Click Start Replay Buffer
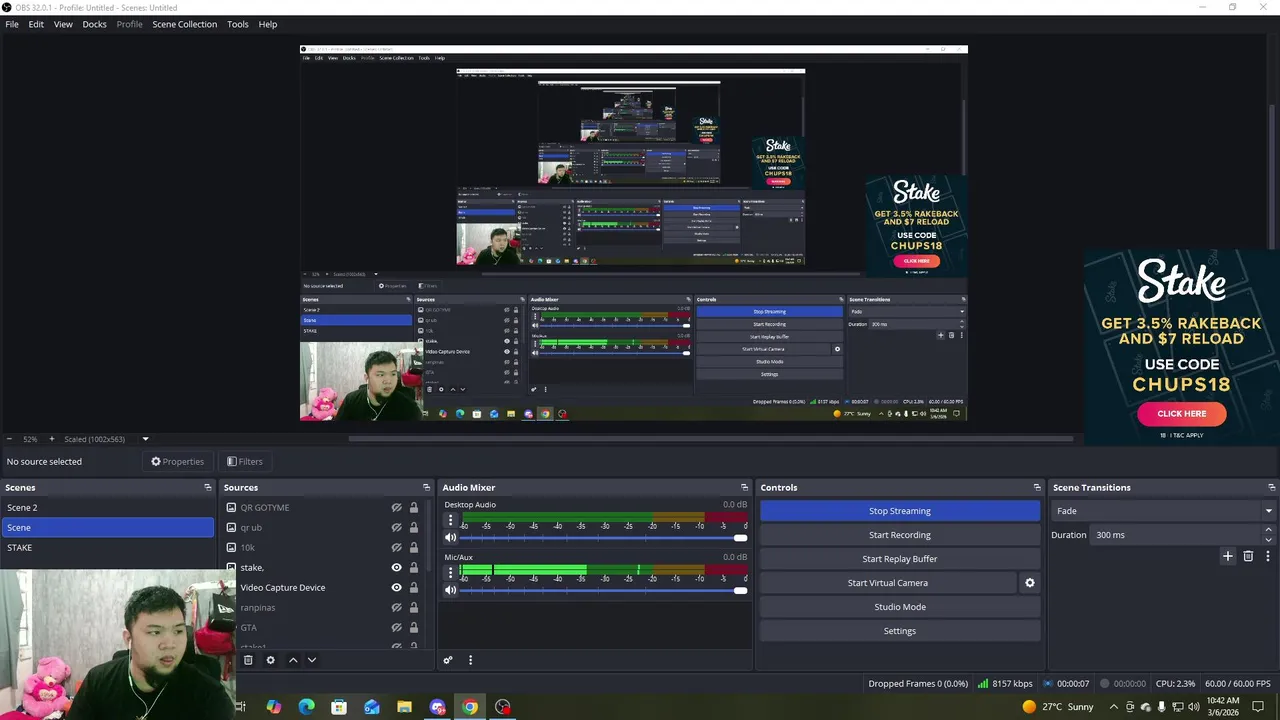The image size is (1280, 720). pos(900,559)
